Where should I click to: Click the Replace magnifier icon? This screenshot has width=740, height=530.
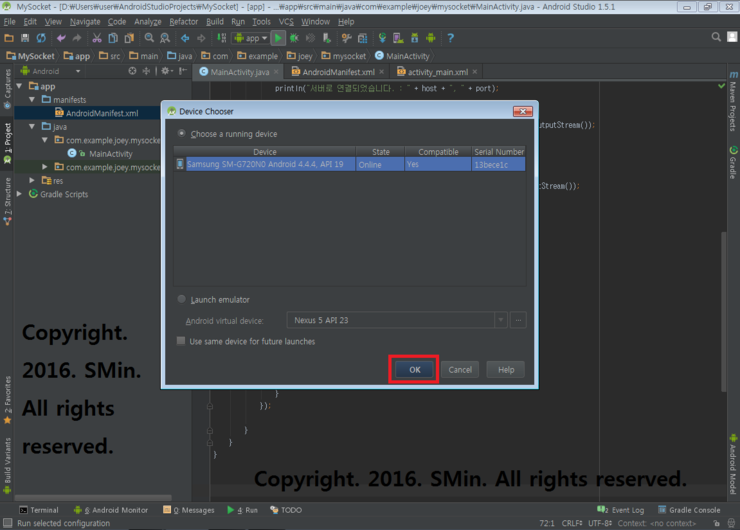pos(165,38)
